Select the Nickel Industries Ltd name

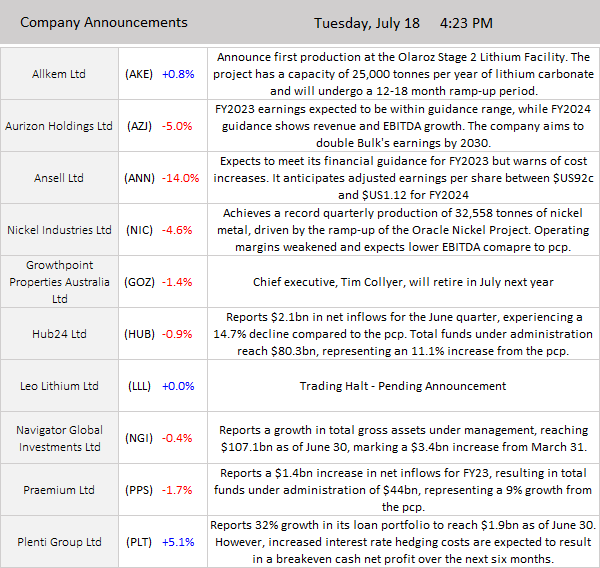[58, 230]
